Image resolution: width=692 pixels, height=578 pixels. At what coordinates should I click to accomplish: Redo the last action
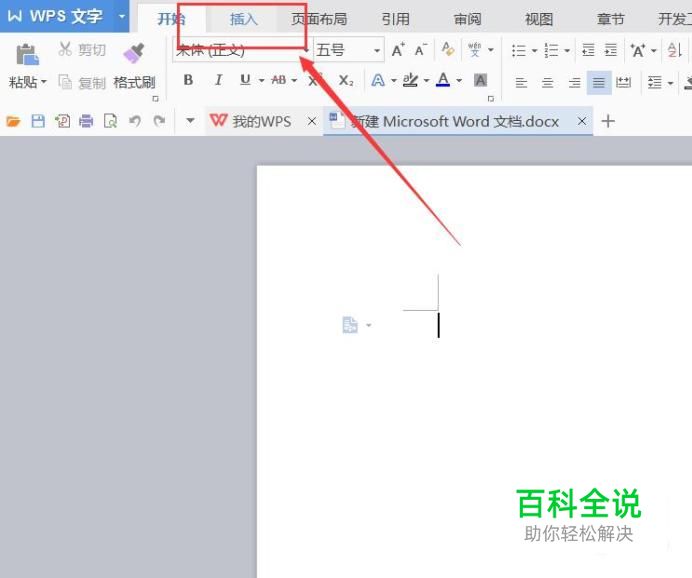coord(159,121)
